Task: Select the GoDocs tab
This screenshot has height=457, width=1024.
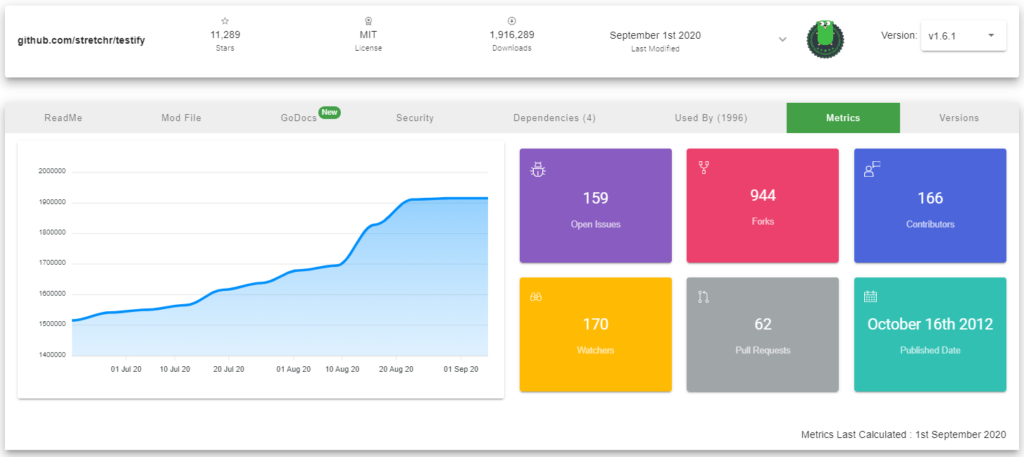Action: [x=298, y=118]
